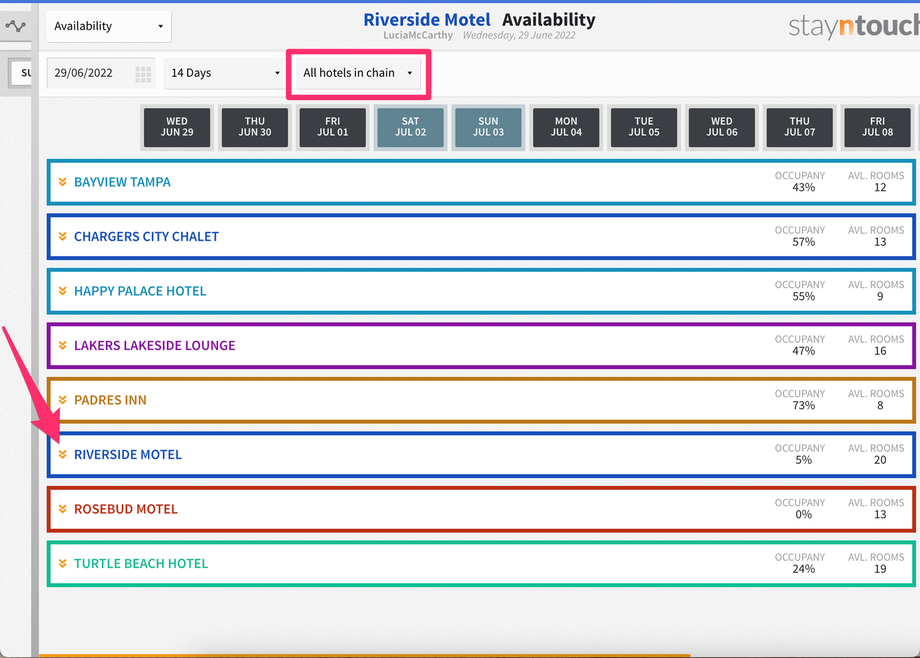The width and height of the screenshot is (920, 658).
Task: Click Padres Inn 73% occupancy value
Action: coord(803,406)
